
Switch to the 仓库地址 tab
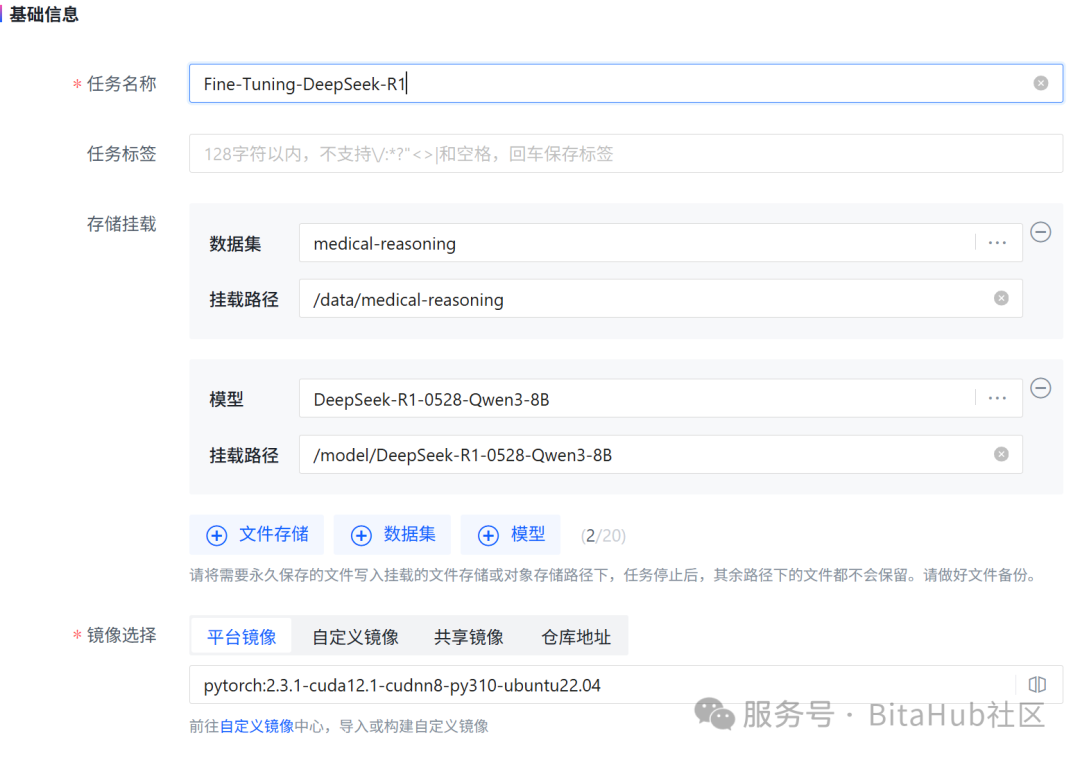(x=576, y=637)
